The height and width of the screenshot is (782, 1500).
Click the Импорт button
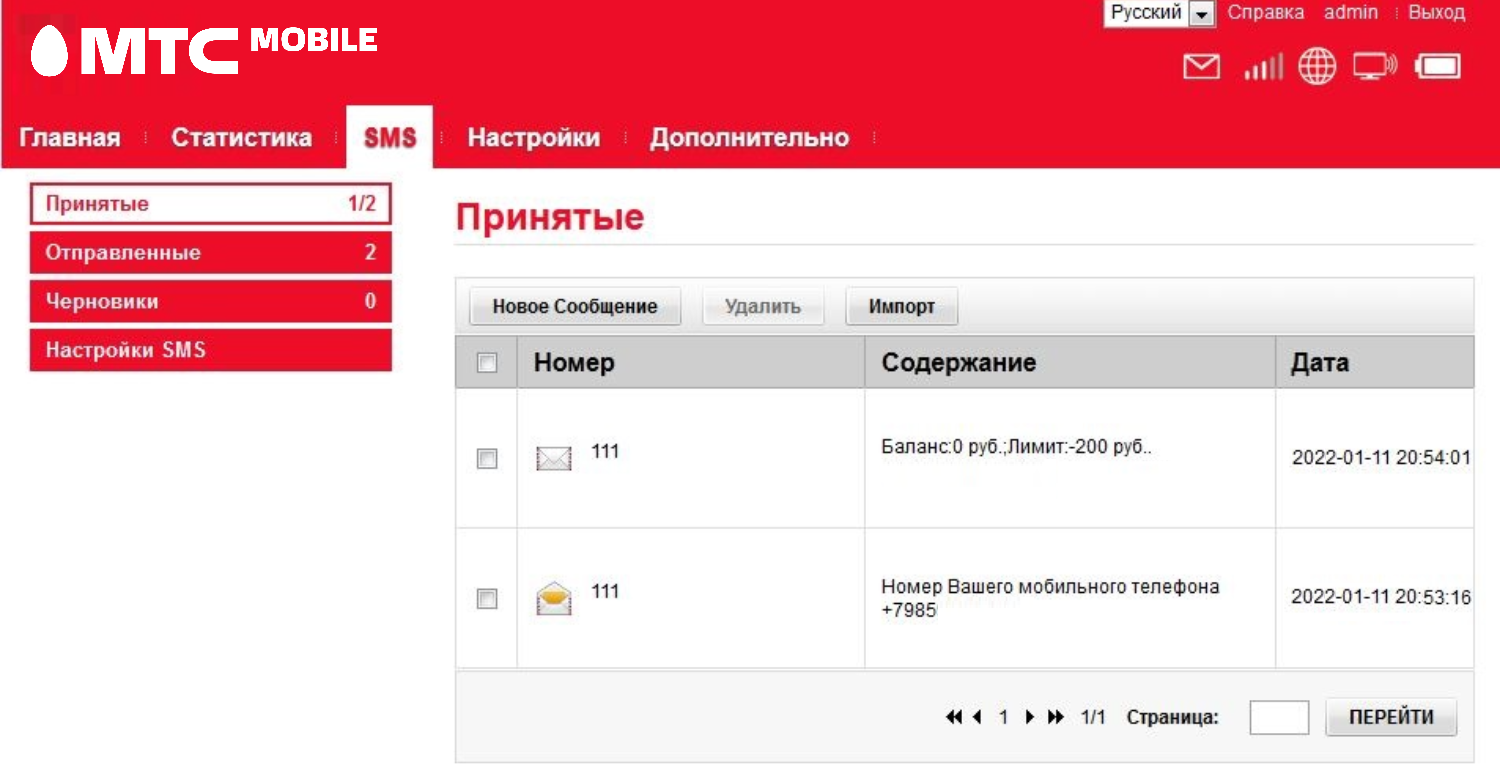pos(901,307)
